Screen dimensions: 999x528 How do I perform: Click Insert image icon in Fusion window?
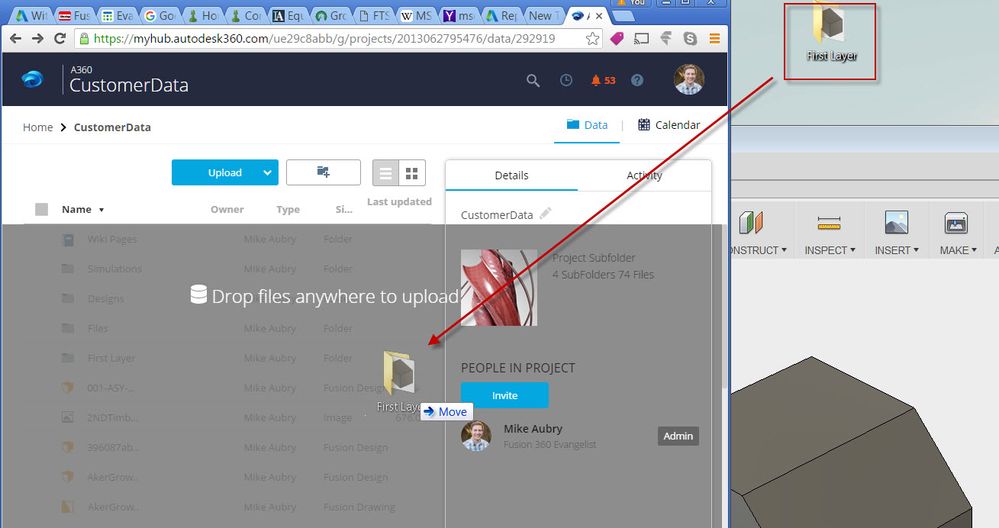896,223
